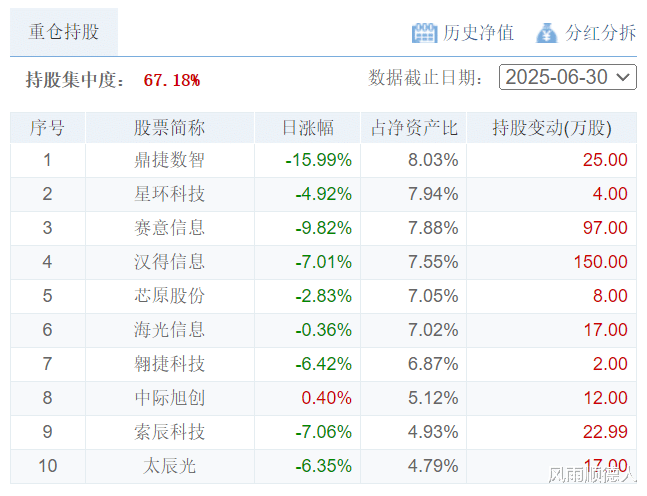Select the 22.99 holding change value
Viewport: 647px width, 496px height.
pos(605,432)
